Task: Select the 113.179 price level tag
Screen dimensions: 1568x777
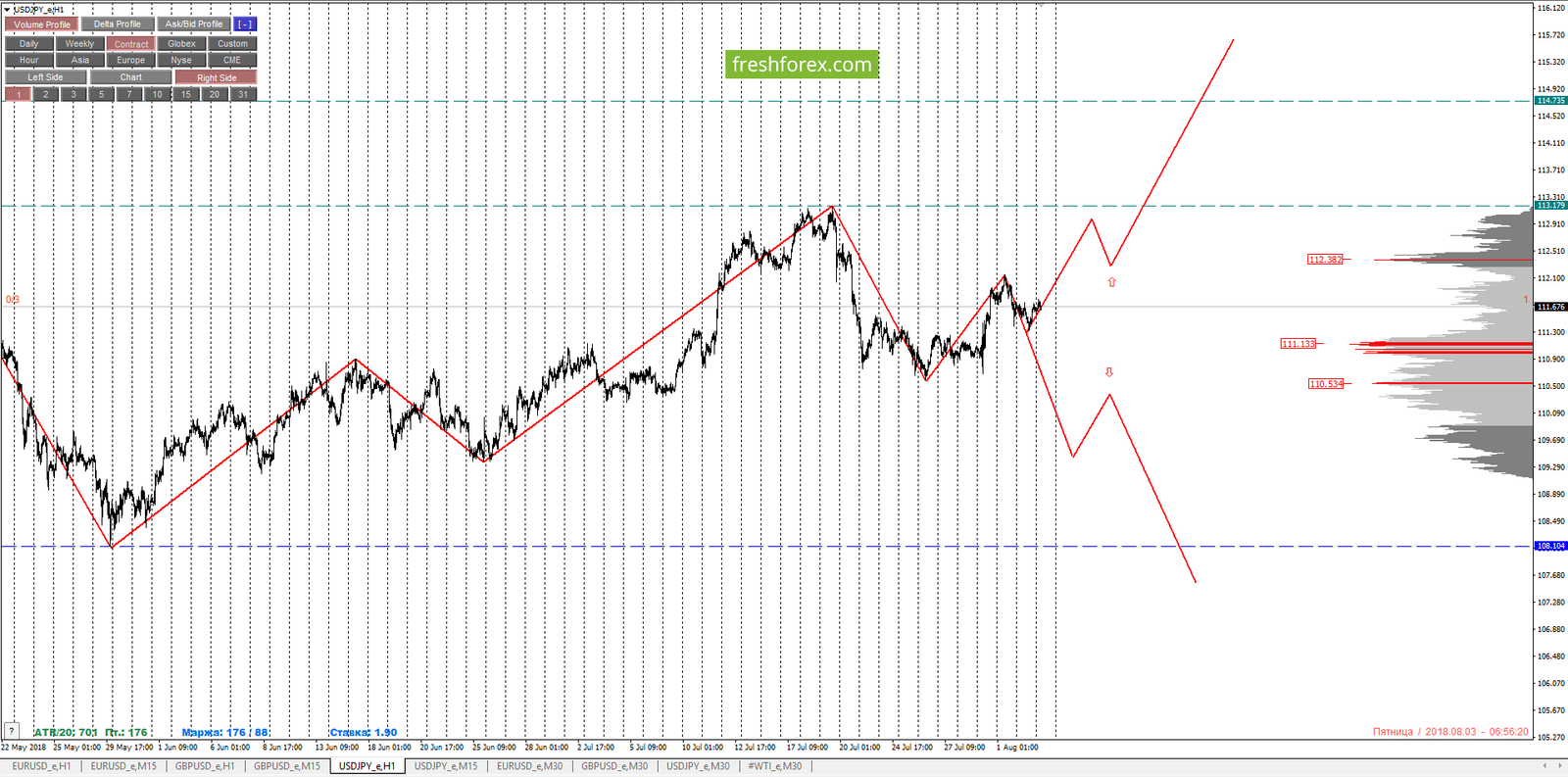Action: pos(1551,206)
